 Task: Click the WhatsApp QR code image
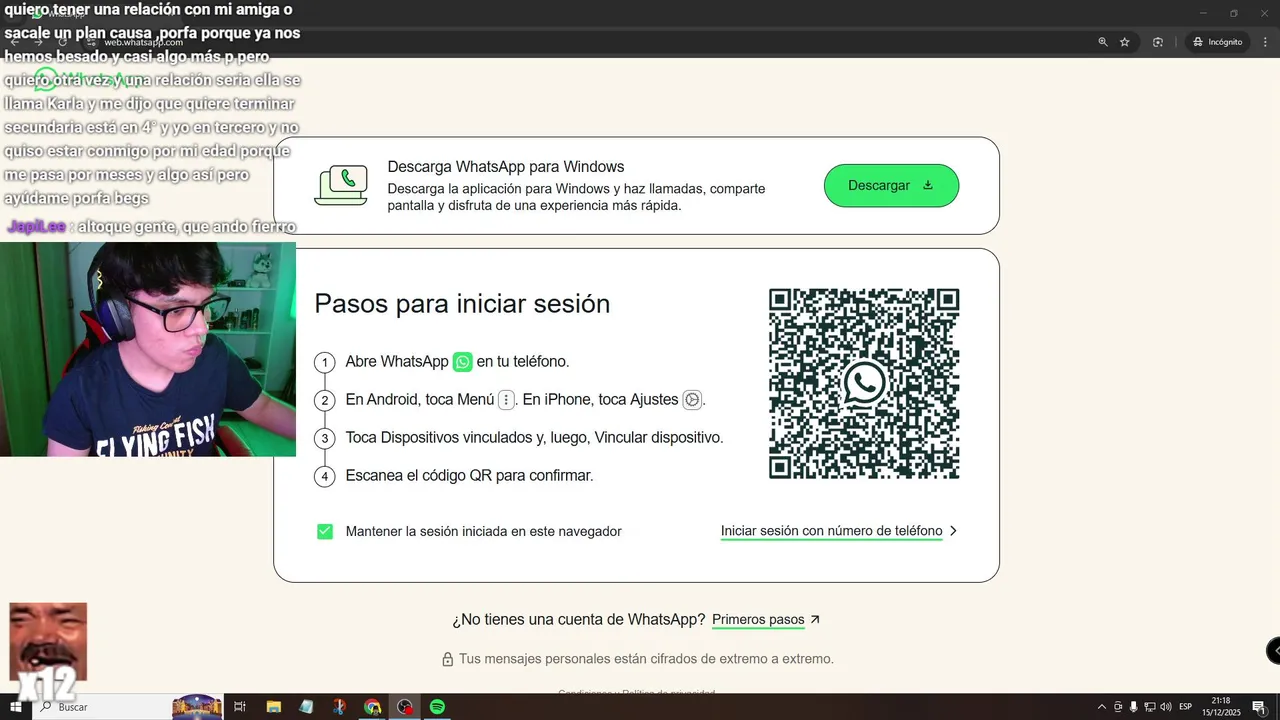pyautogui.click(x=864, y=384)
